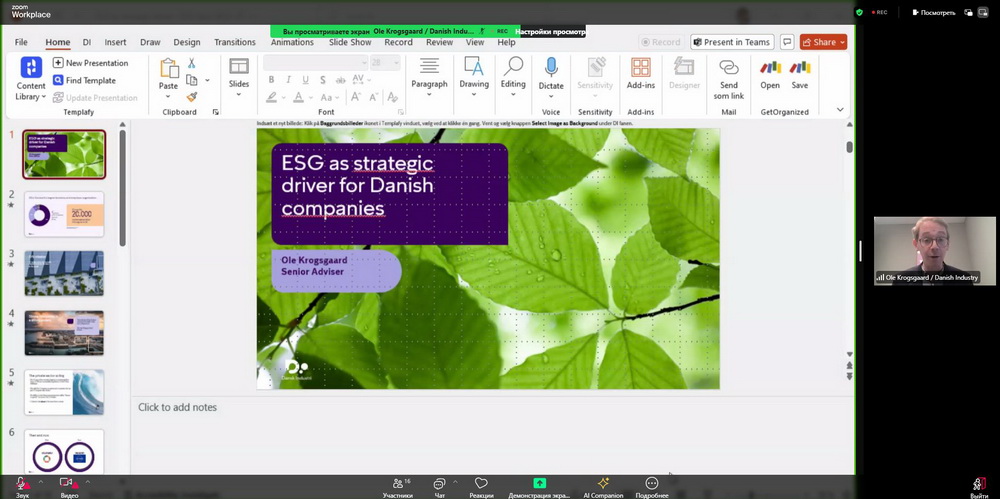Expand Copy options arrow

coord(207,80)
